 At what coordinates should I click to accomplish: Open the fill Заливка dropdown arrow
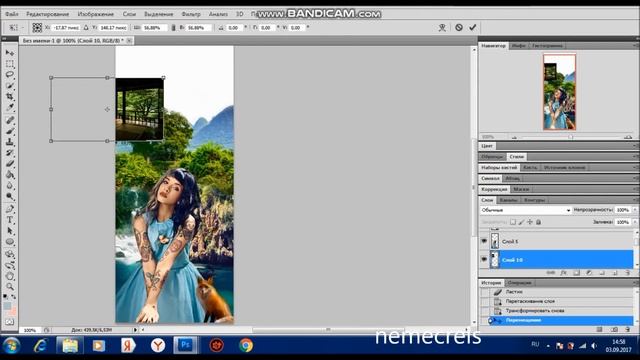(x=635, y=222)
